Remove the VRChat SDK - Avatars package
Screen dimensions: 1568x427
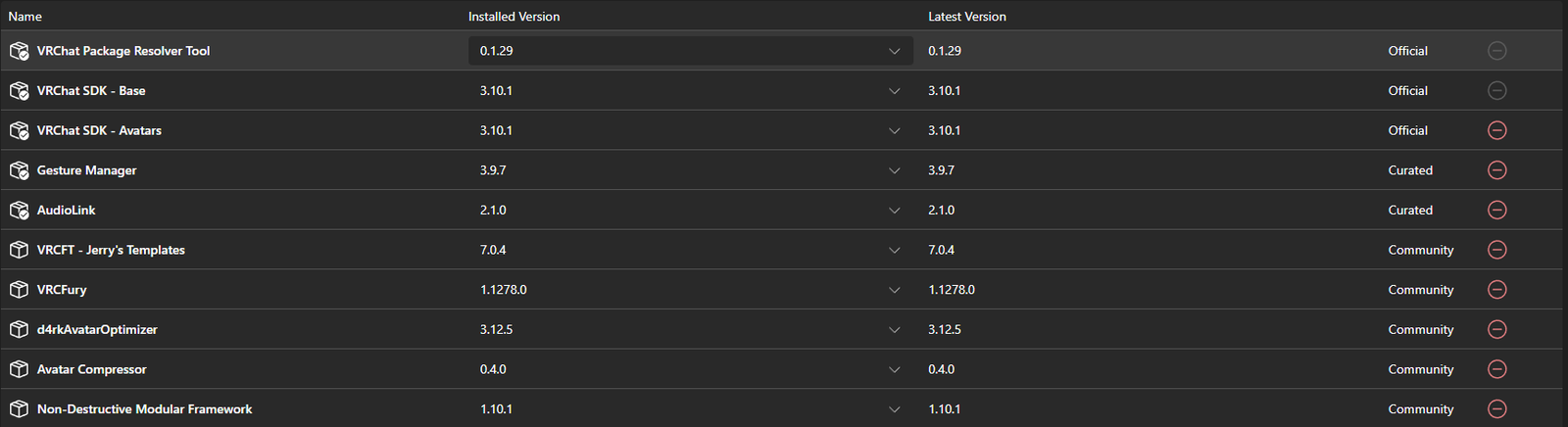pyautogui.click(x=1496, y=130)
